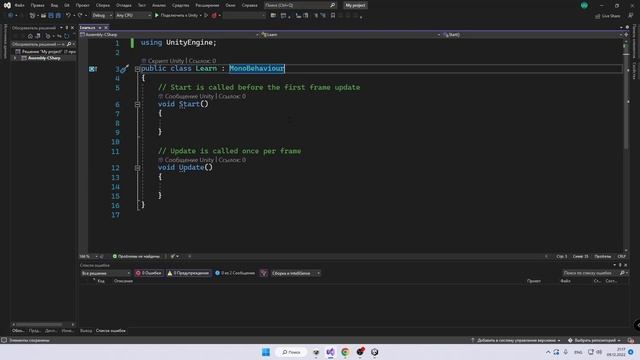The image size is (640, 360).
Task: Click the Сообщение Unity CodeLens above Update
Action: click(x=189, y=160)
